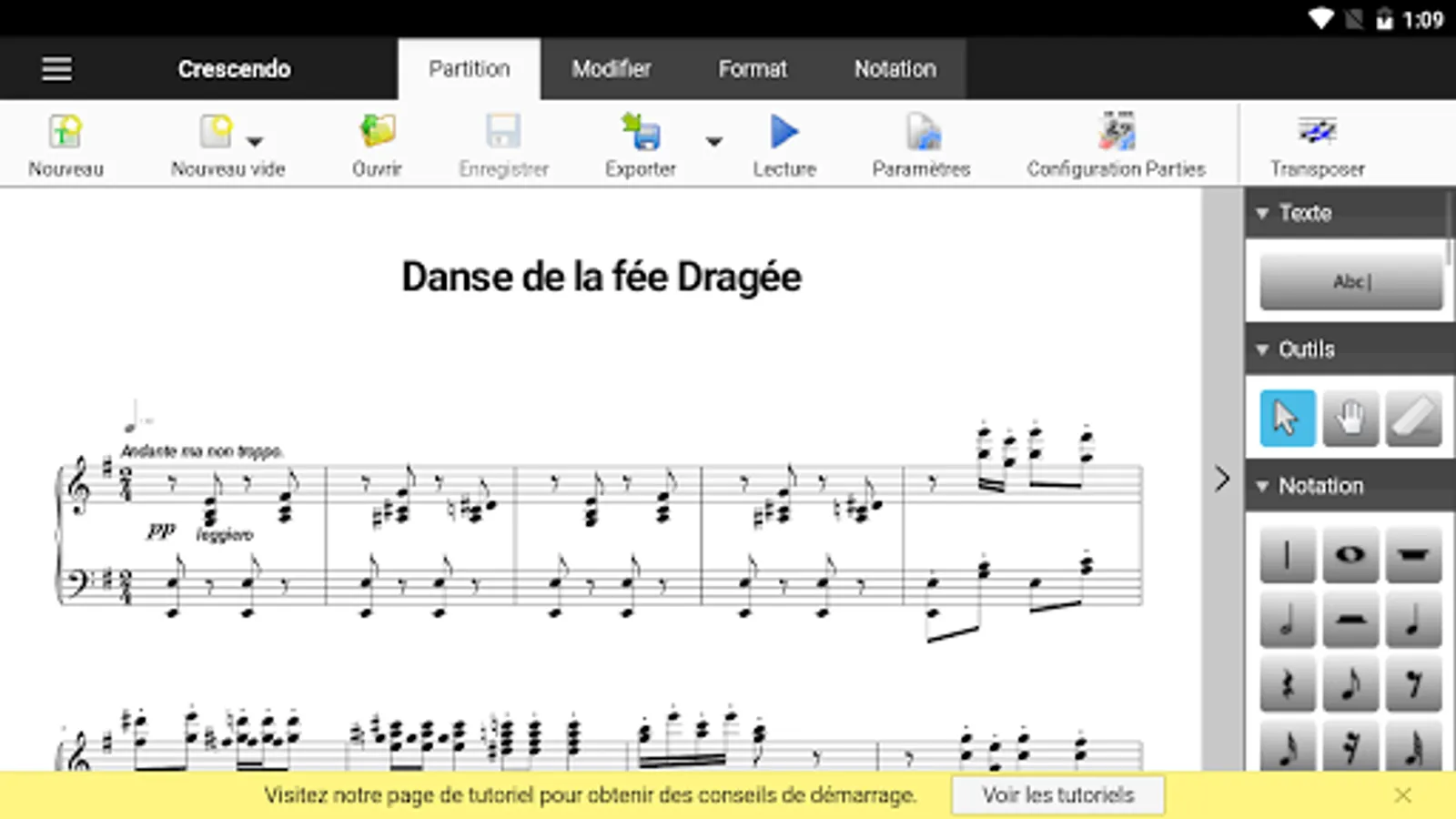Choose the bar line notation button

(1287, 554)
